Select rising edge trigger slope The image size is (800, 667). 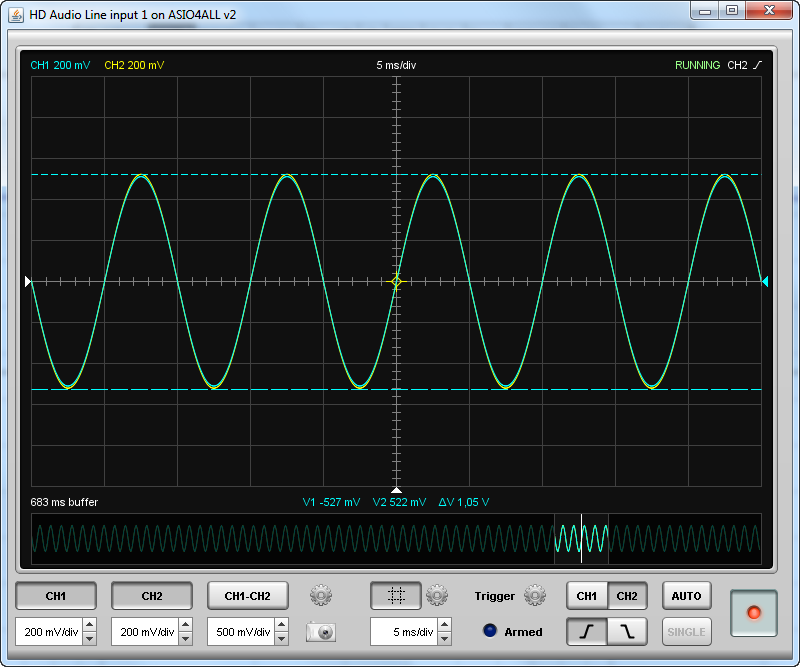tap(587, 632)
